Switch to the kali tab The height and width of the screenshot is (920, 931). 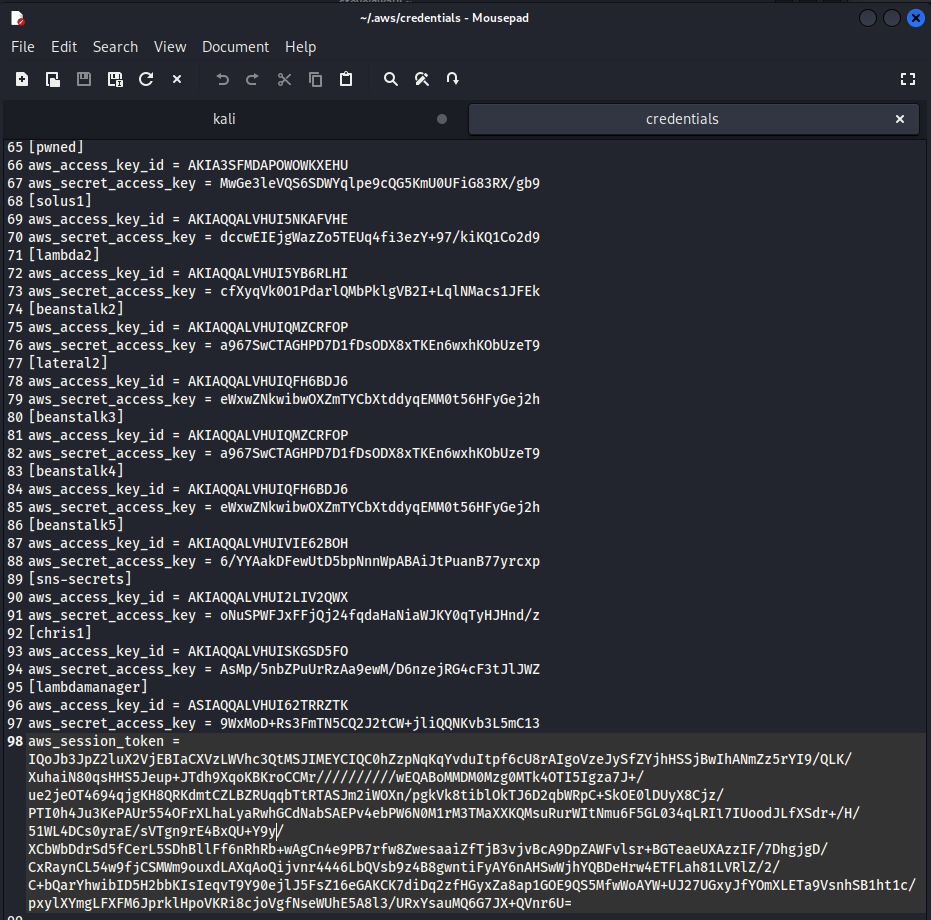coord(225,119)
